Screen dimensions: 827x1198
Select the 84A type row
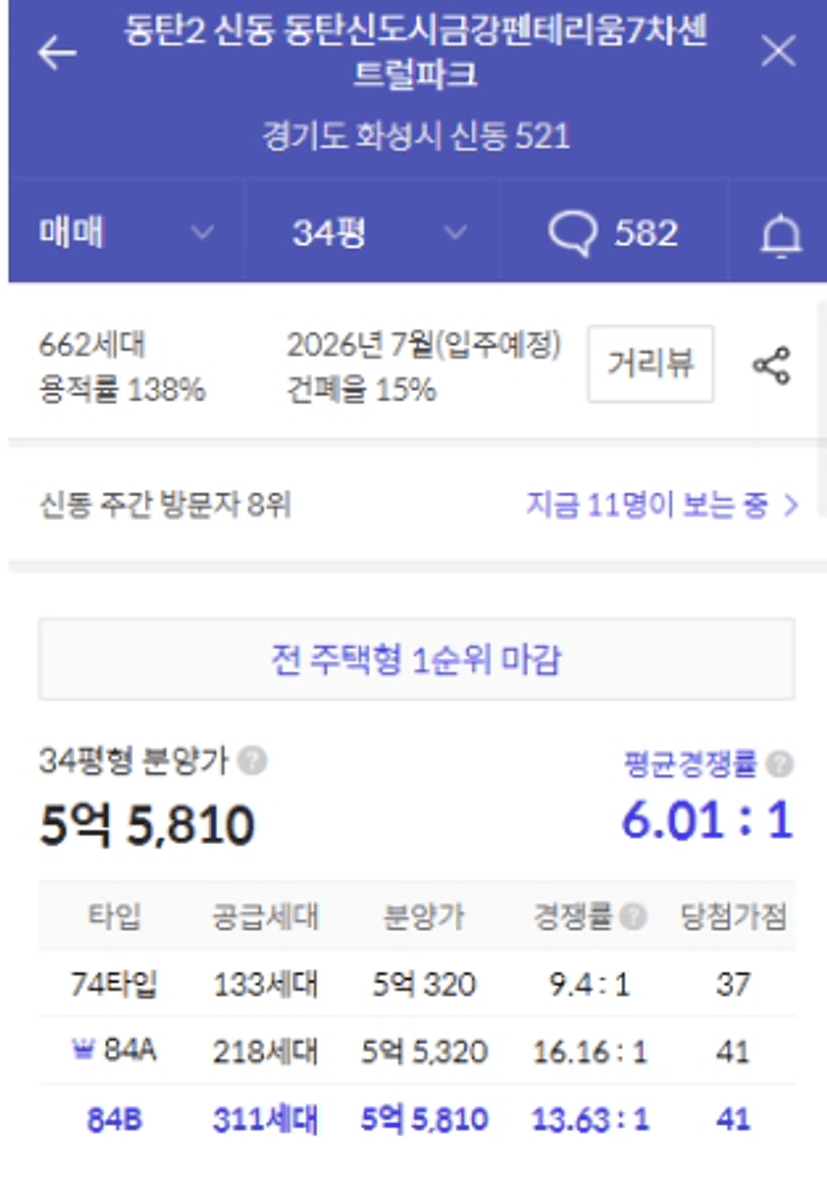(417, 1051)
